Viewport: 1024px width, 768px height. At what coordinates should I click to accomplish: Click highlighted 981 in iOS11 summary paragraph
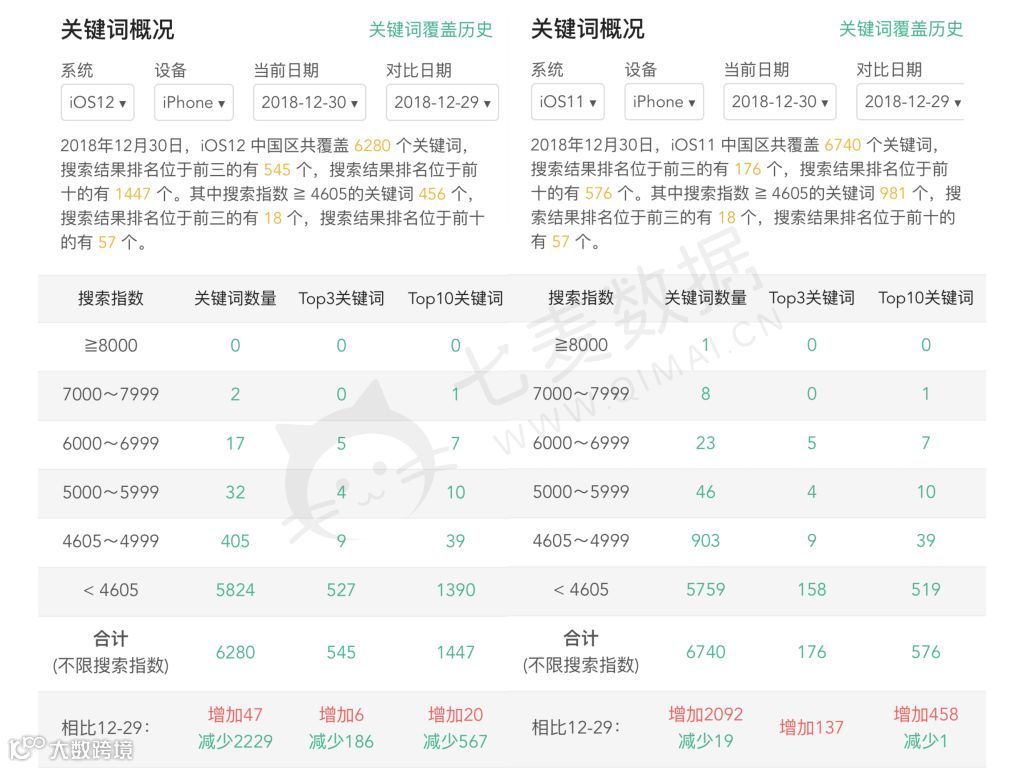click(x=893, y=193)
